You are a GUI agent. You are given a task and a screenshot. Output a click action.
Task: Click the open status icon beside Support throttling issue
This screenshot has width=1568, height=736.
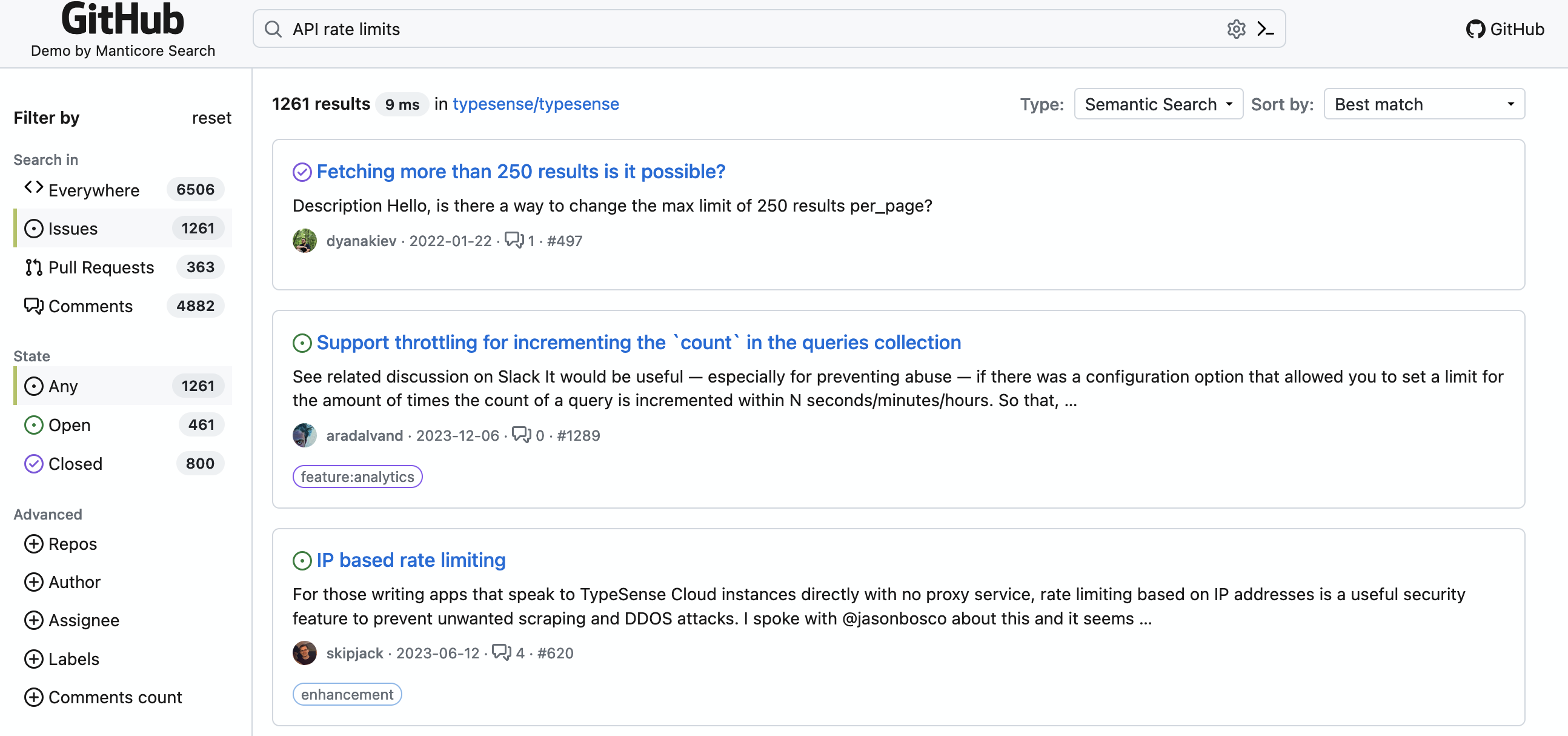click(302, 343)
